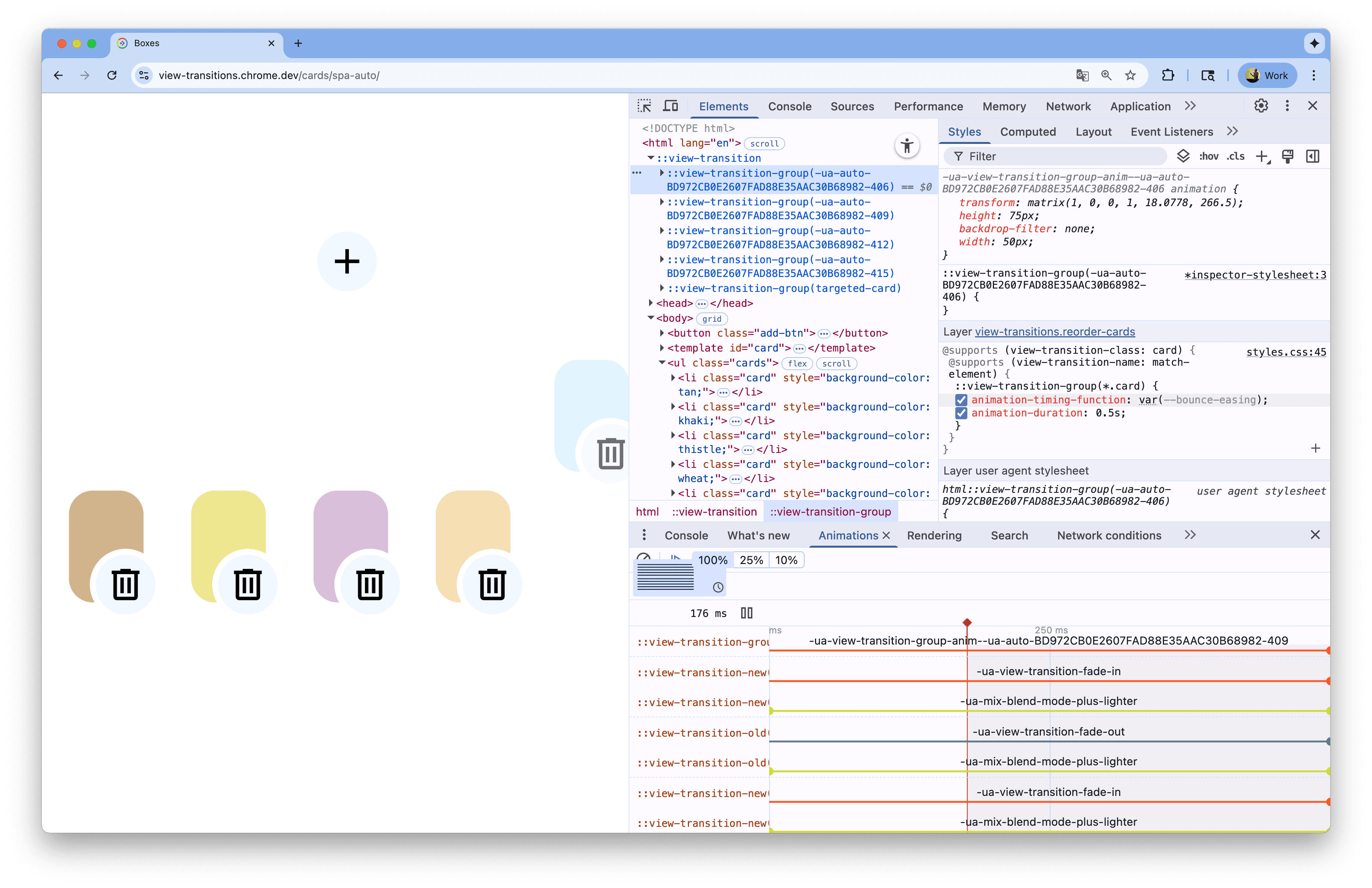The image size is (1372, 888).
Task: Click the accessibility tree toggle button
Action: coord(907,146)
